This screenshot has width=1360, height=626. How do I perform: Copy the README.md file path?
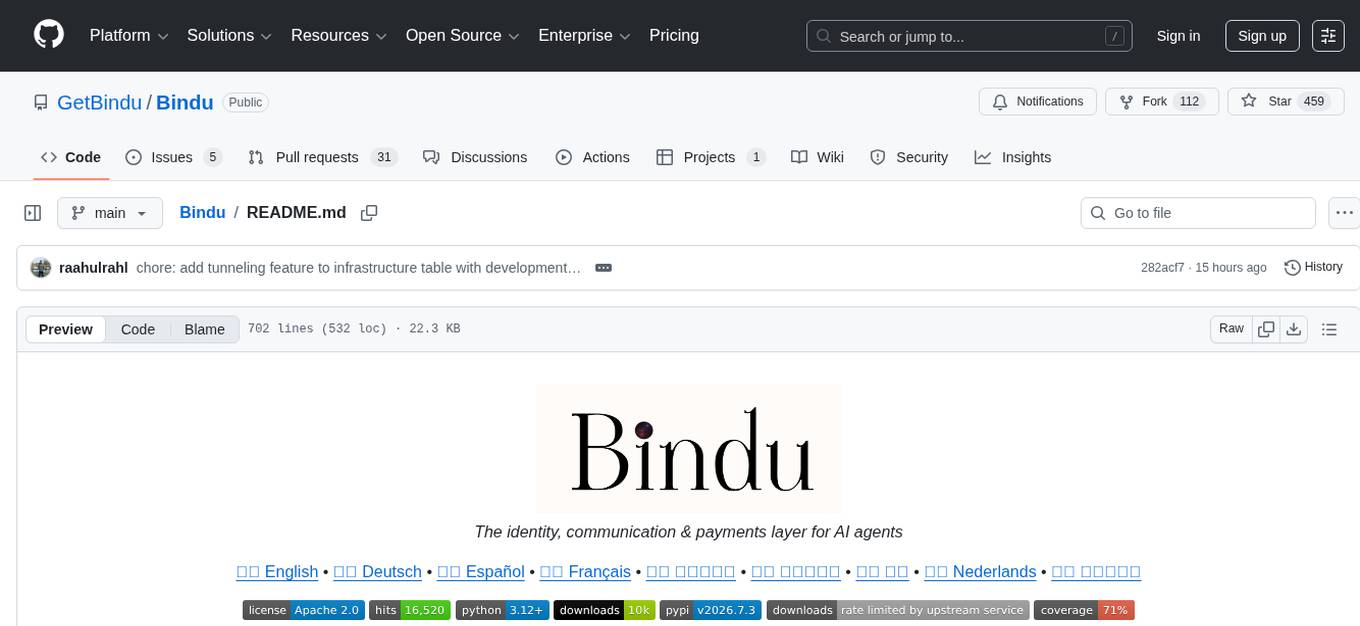click(x=369, y=213)
